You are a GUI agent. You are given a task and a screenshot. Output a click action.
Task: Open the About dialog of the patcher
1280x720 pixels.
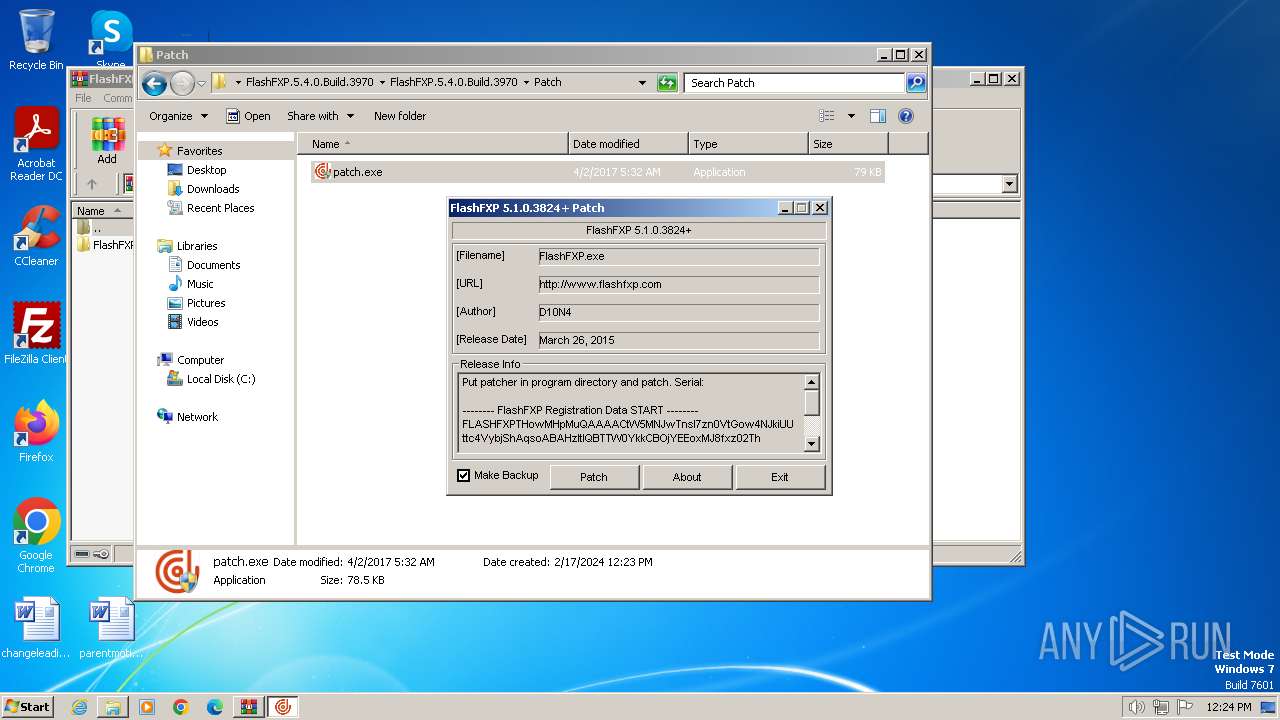pos(686,477)
